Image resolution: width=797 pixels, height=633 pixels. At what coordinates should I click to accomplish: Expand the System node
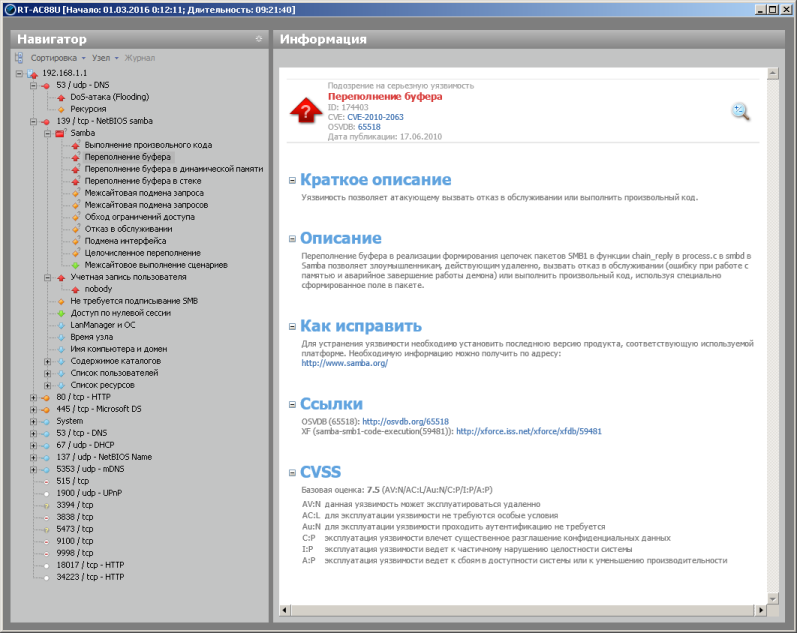tap(33, 421)
